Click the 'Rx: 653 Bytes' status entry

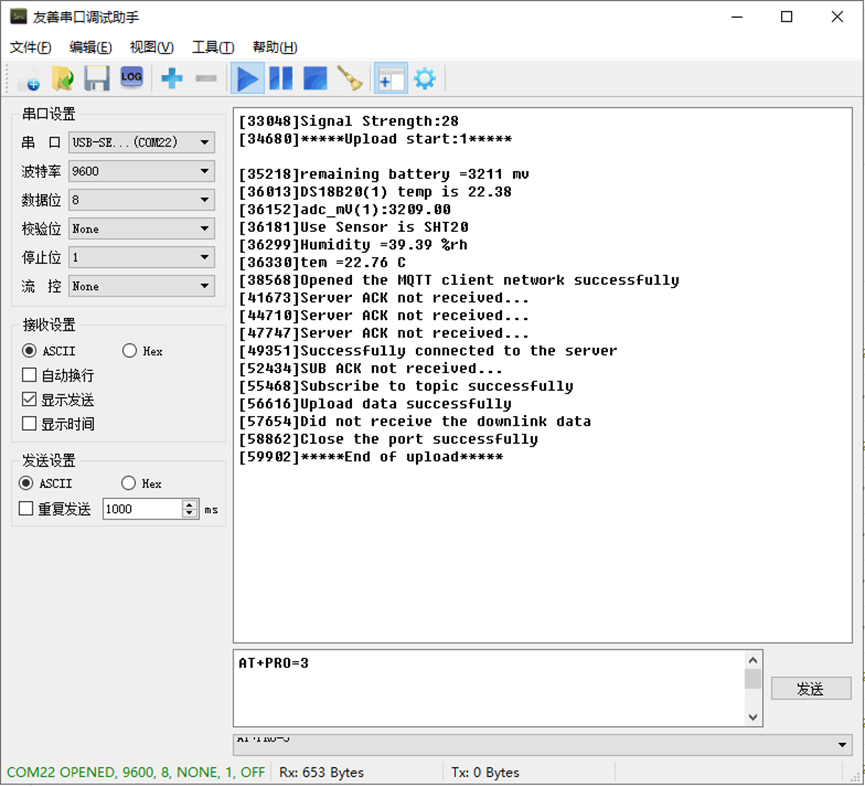(x=322, y=772)
